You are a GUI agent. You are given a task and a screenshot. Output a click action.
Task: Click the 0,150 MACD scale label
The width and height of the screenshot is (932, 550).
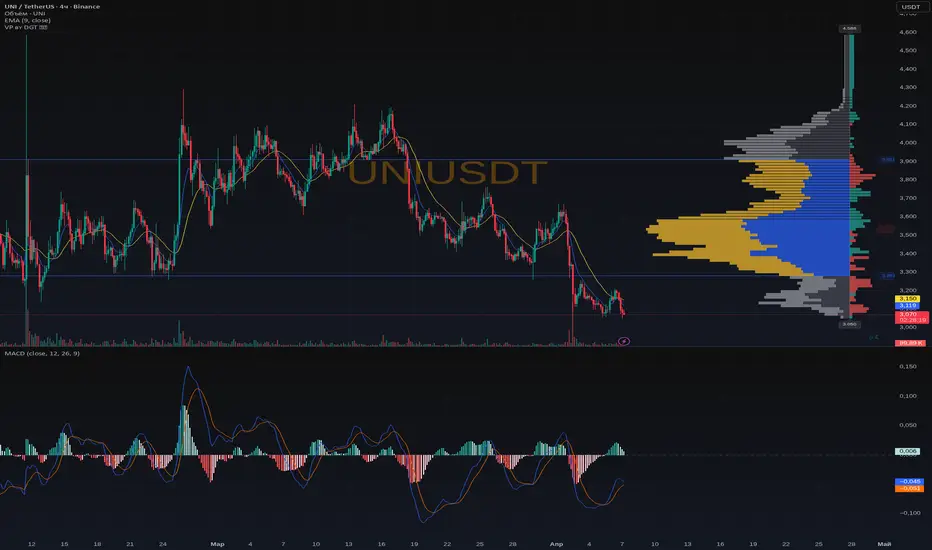pyautogui.click(x=908, y=367)
